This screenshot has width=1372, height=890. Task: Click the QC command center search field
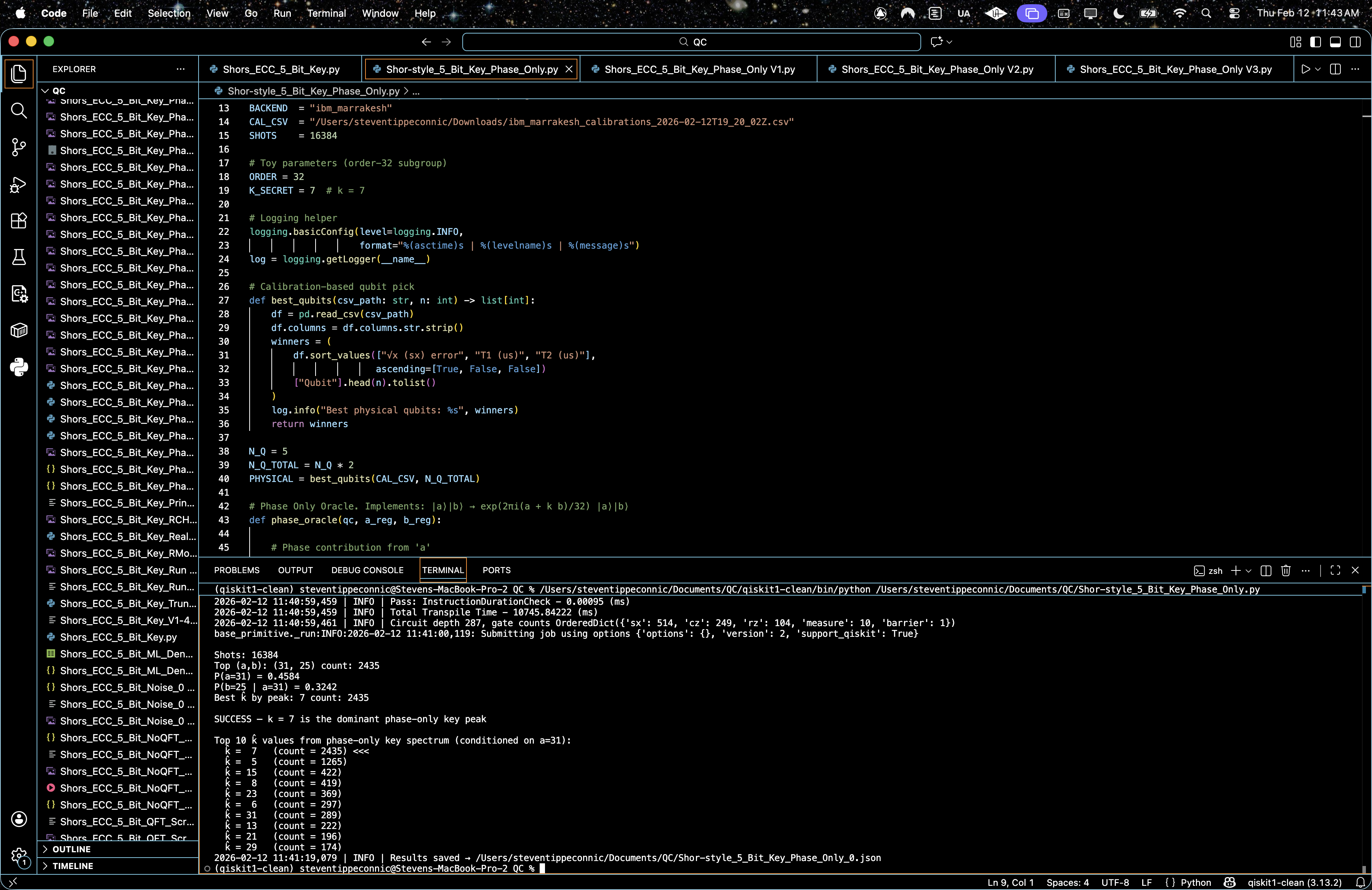pos(691,42)
